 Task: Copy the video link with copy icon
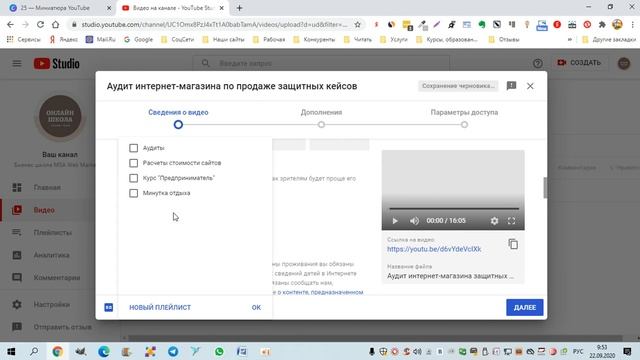513,244
